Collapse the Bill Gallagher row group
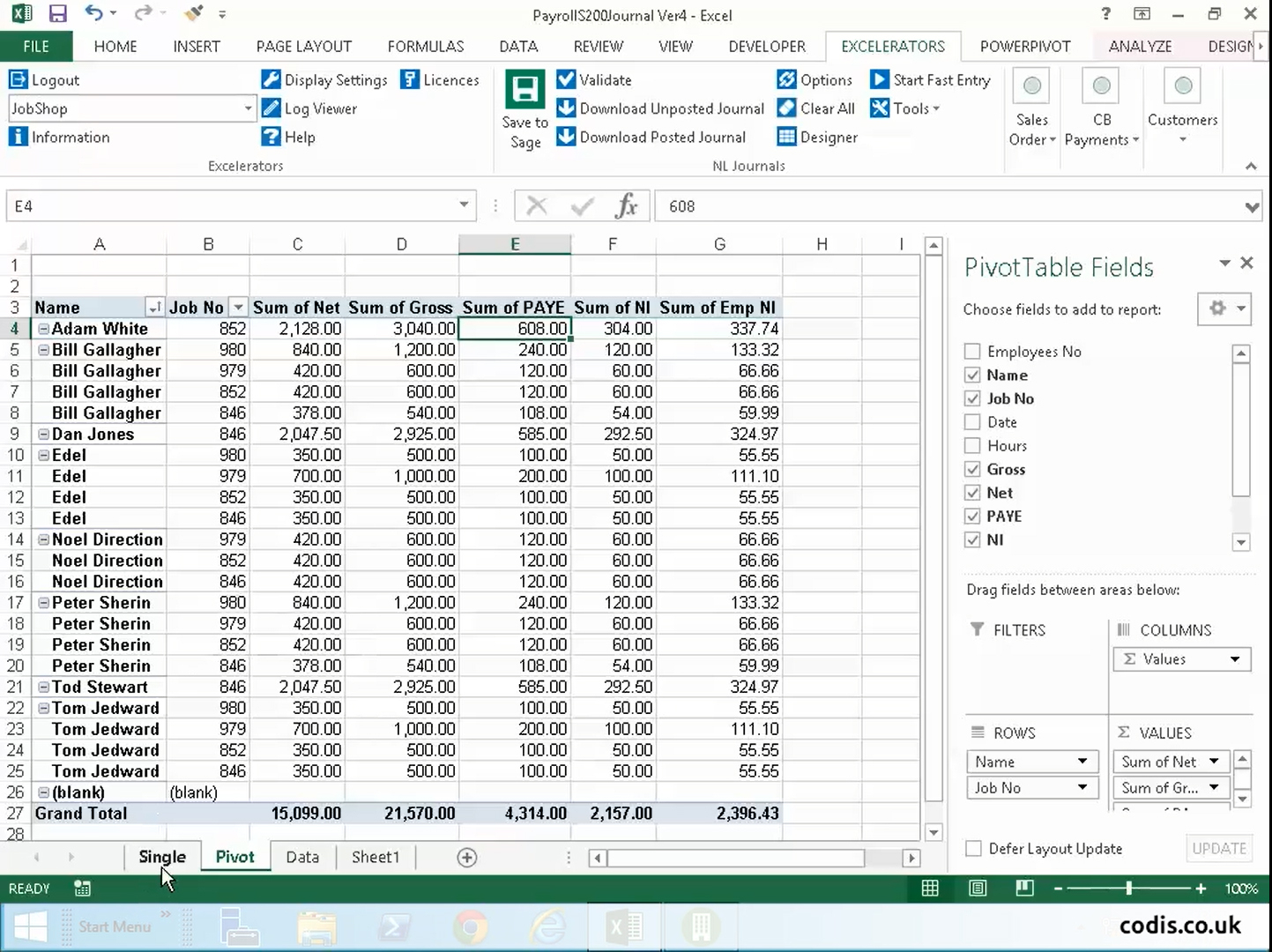This screenshot has width=1272, height=952. 43,350
